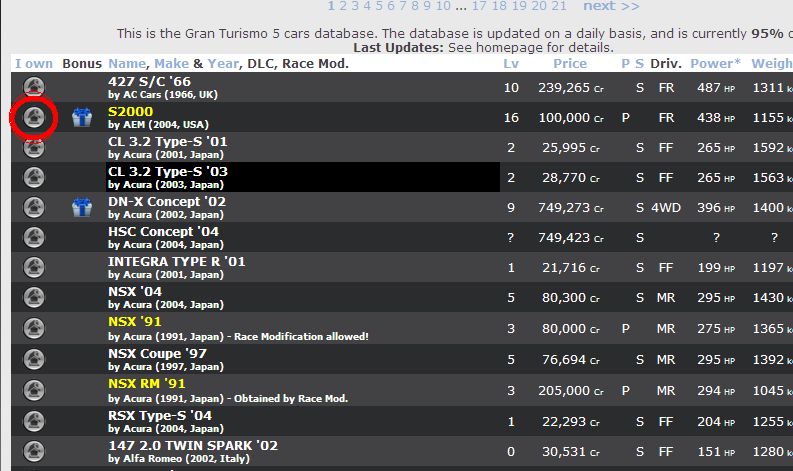Viewport: 793px width, 471px height.
Task: Sort by the S column header
Action: tap(640, 64)
